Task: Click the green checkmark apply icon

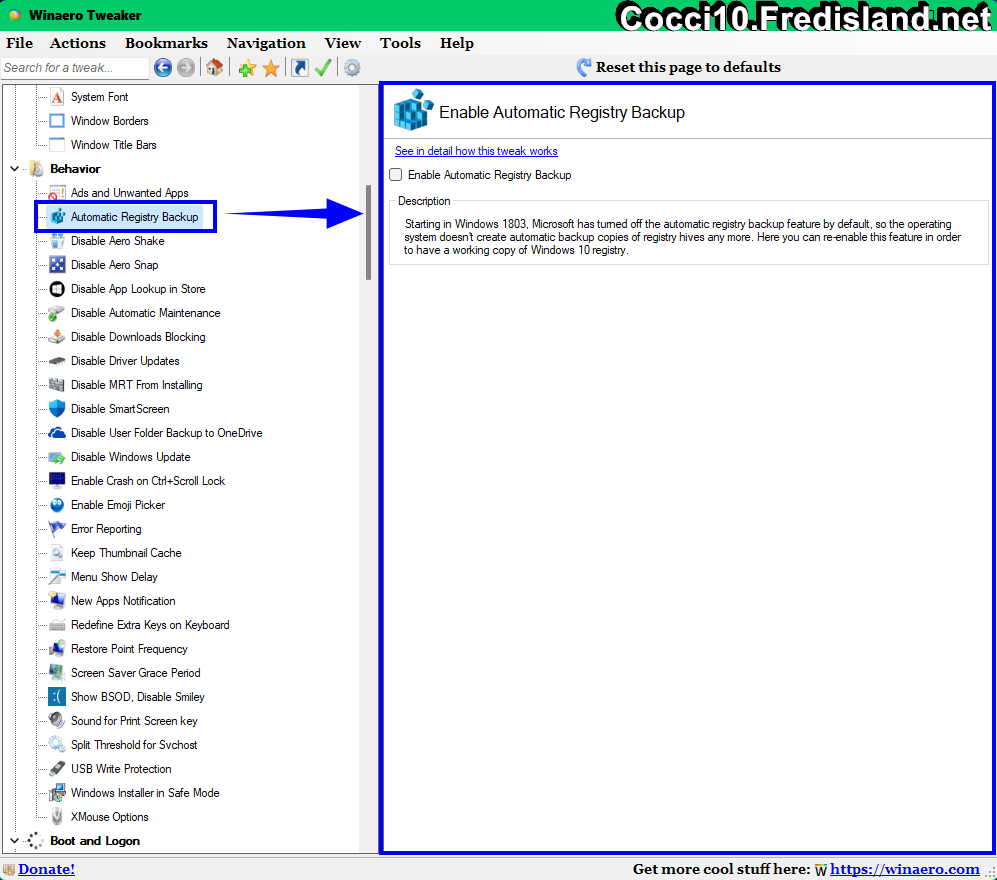Action: point(323,67)
